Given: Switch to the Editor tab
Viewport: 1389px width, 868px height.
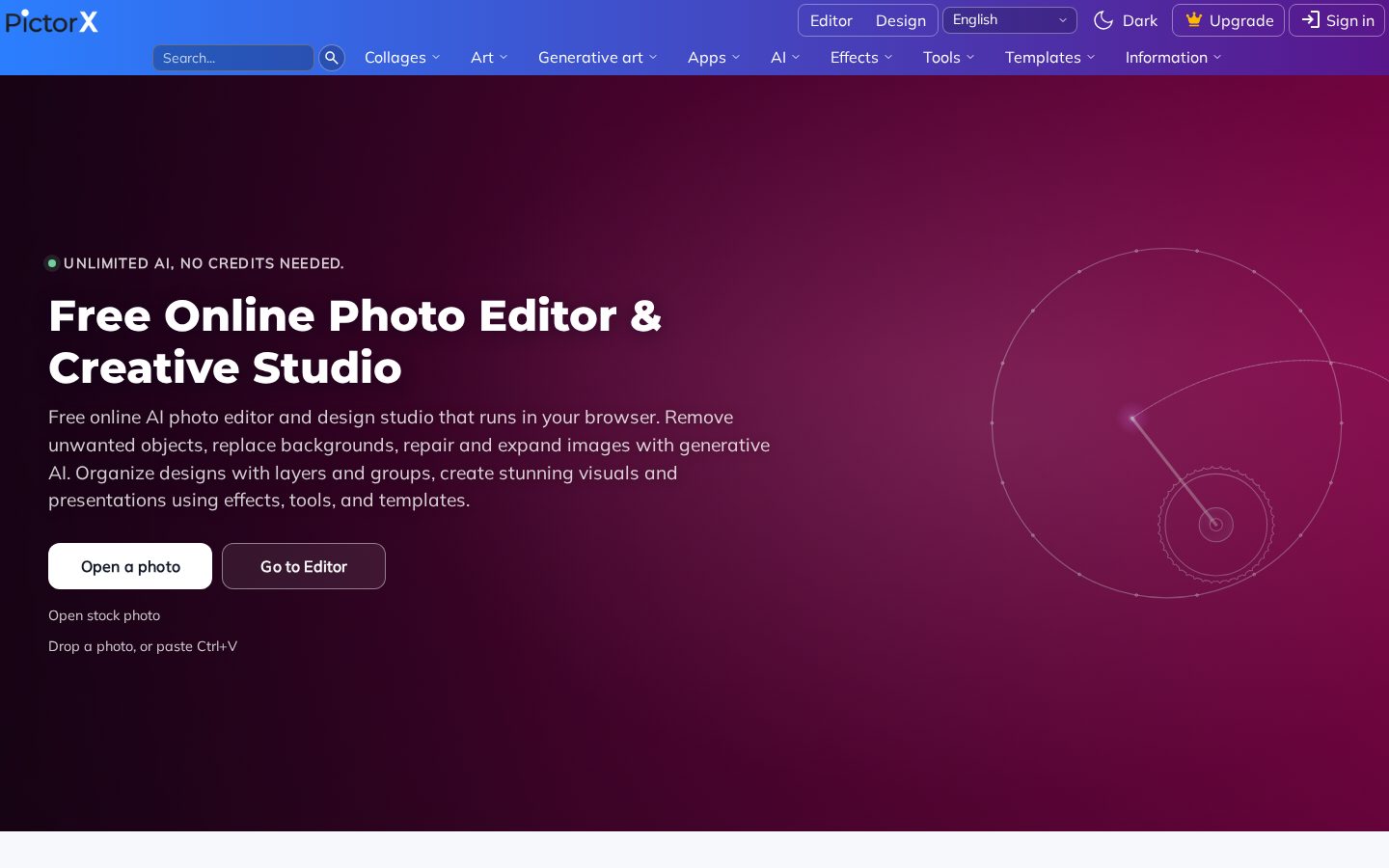Looking at the screenshot, I should click(831, 20).
